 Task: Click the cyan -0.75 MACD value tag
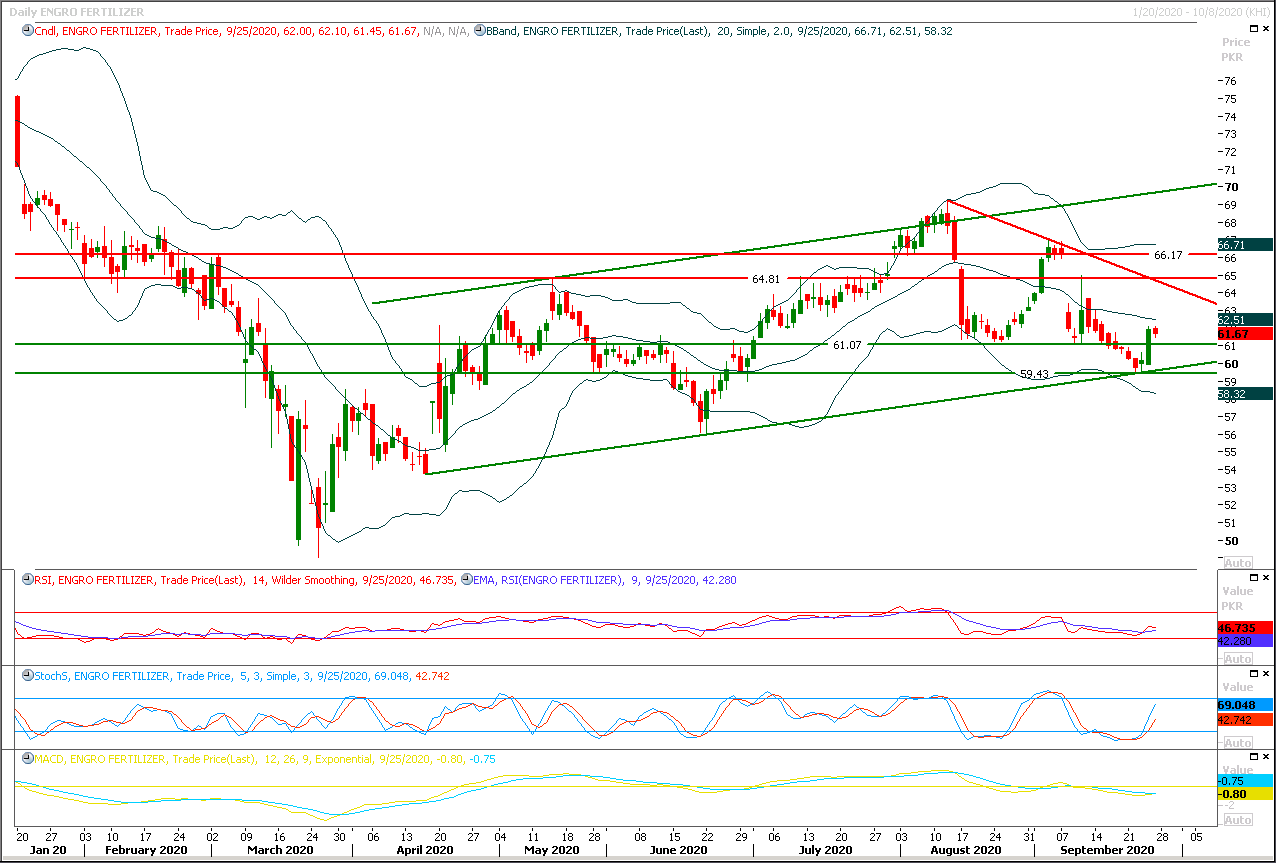tap(1245, 780)
